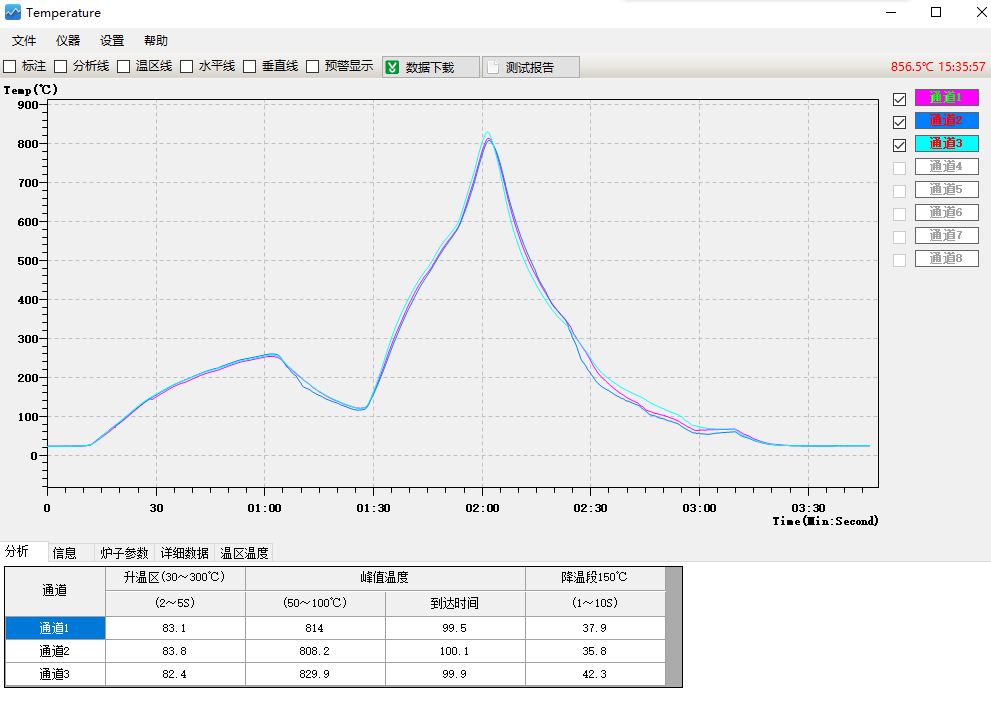Screen dimensions: 991x703
Task: Enable the 分析线 analysis line option
Action: tap(61, 66)
